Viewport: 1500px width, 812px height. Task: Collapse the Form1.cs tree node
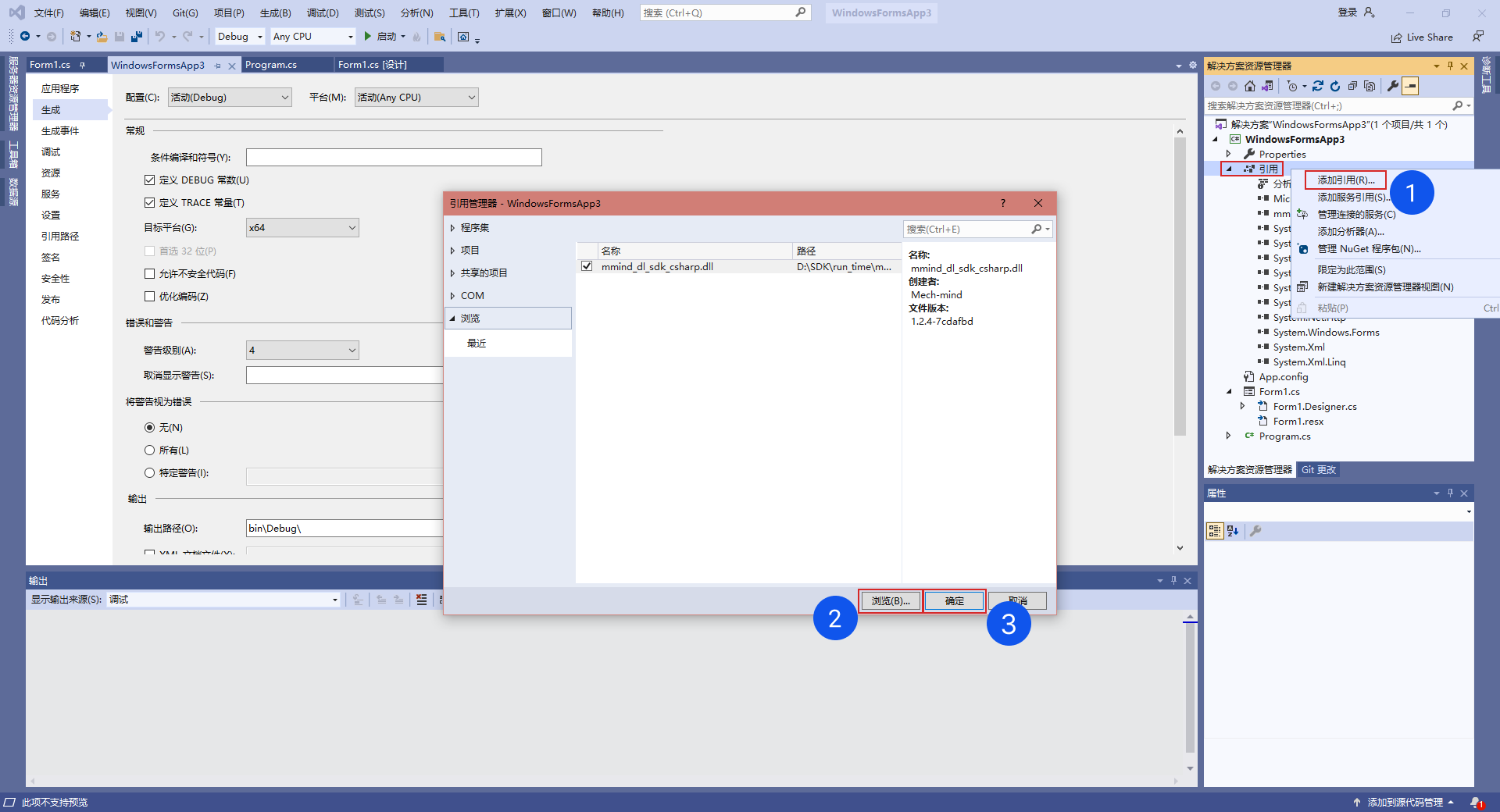[x=1229, y=391]
